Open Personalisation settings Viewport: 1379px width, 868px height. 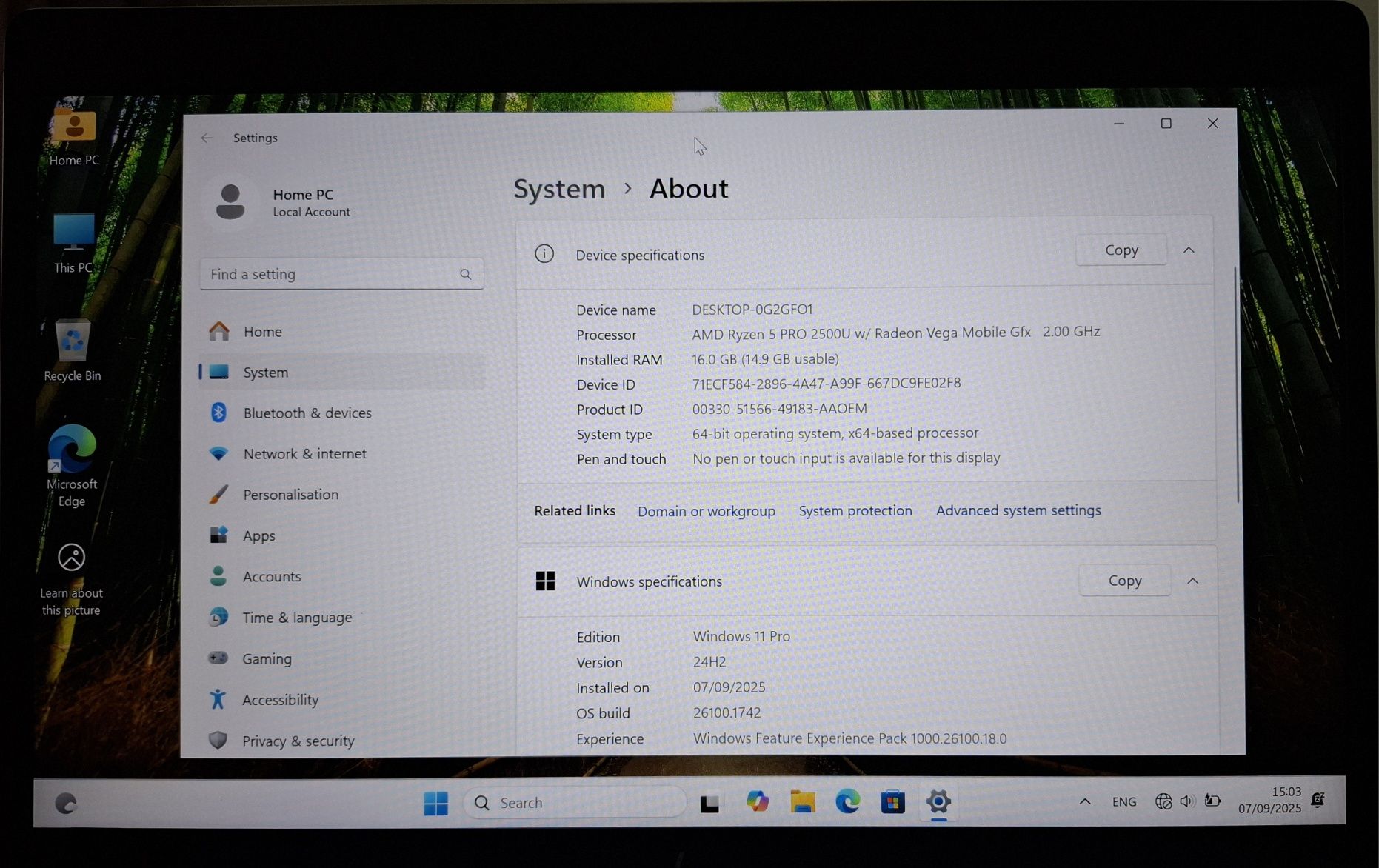(x=342, y=494)
